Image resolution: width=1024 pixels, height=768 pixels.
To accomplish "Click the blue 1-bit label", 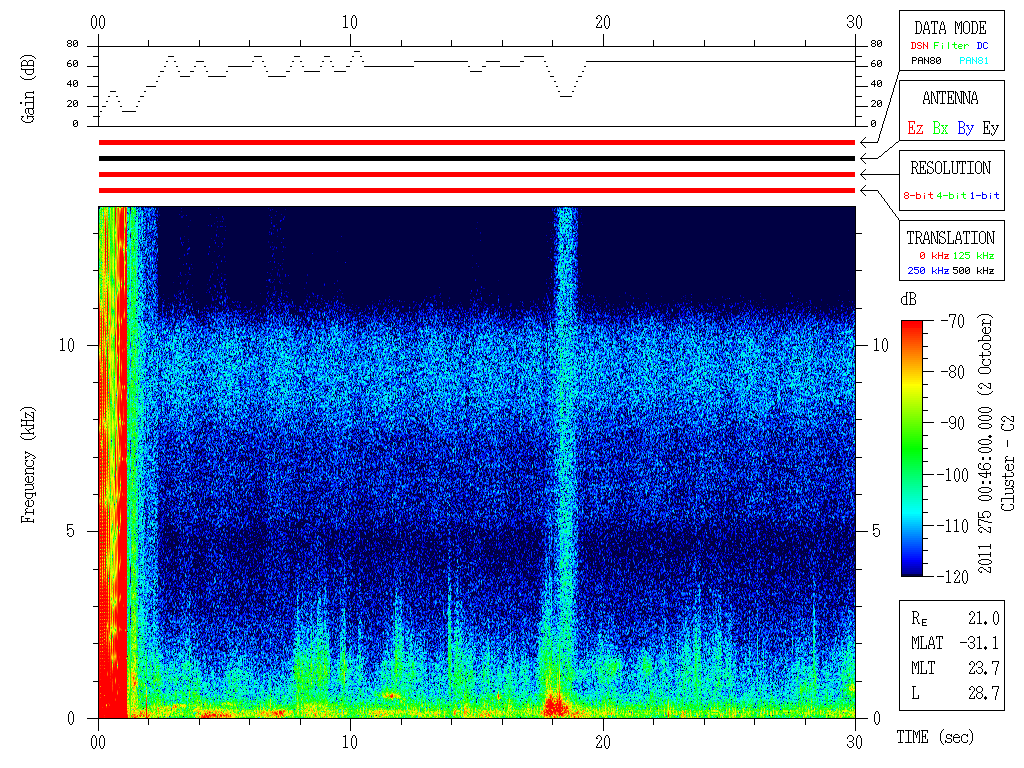I will 984,195.
